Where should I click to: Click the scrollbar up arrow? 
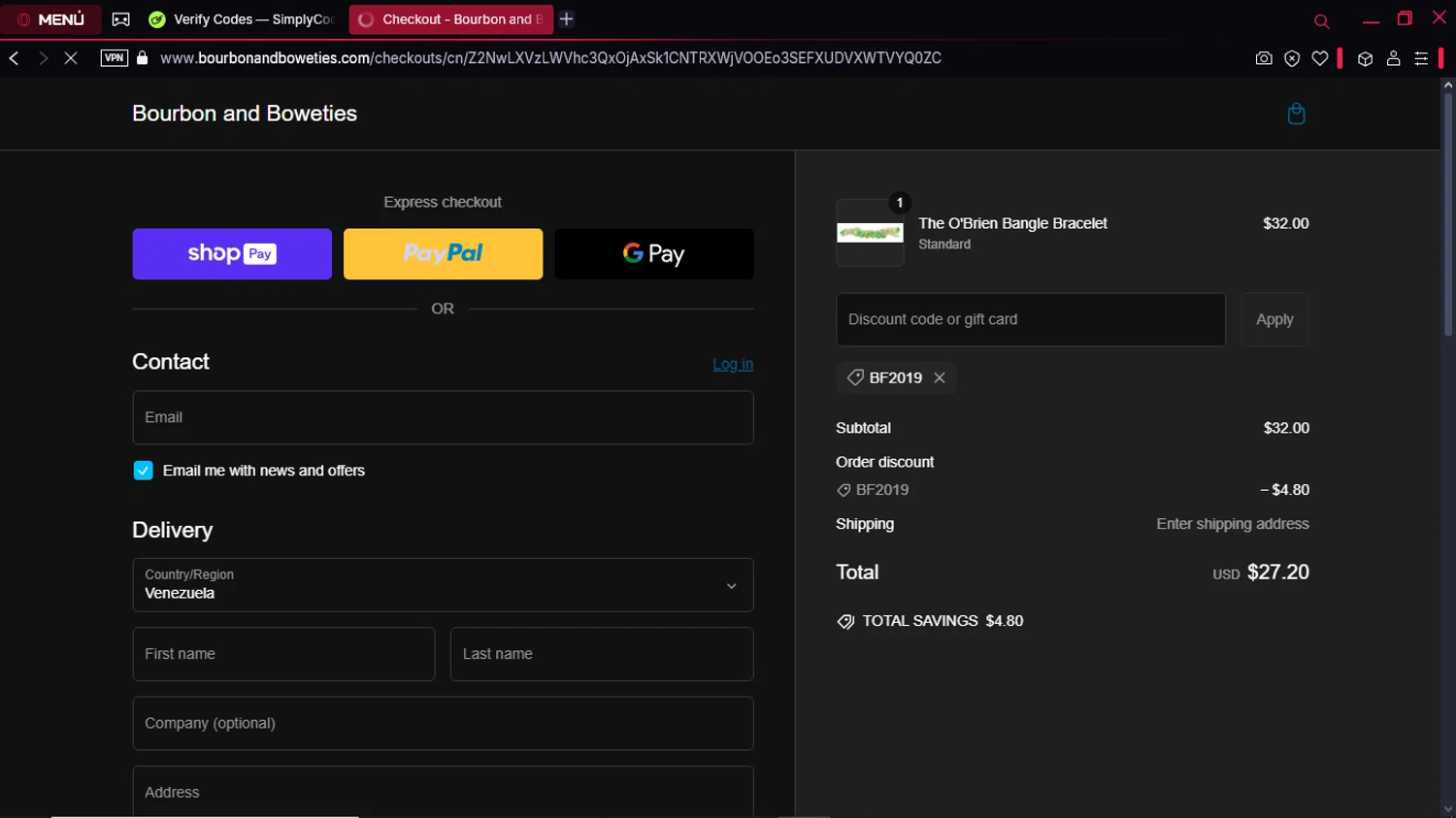point(1447,85)
